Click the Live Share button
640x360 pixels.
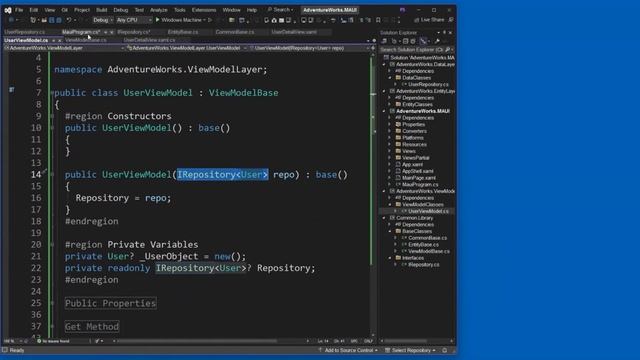pos(429,20)
